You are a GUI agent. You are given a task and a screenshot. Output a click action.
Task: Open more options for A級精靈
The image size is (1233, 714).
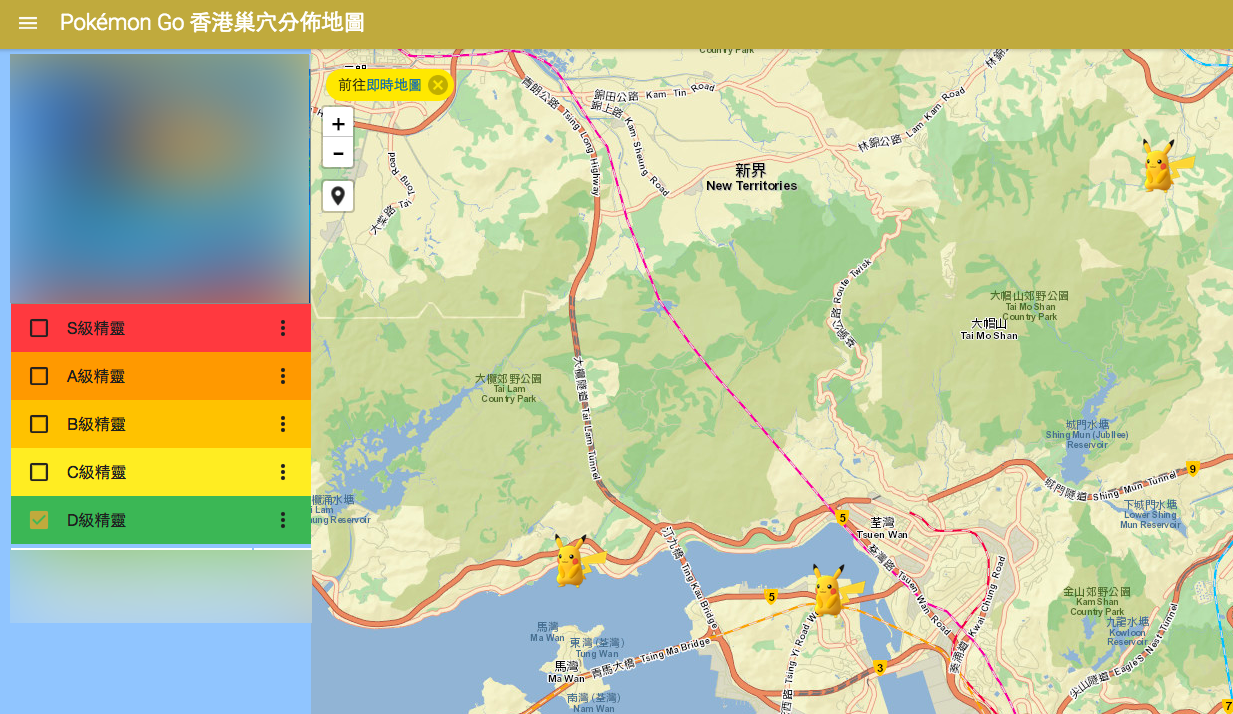tap(283, 376)
